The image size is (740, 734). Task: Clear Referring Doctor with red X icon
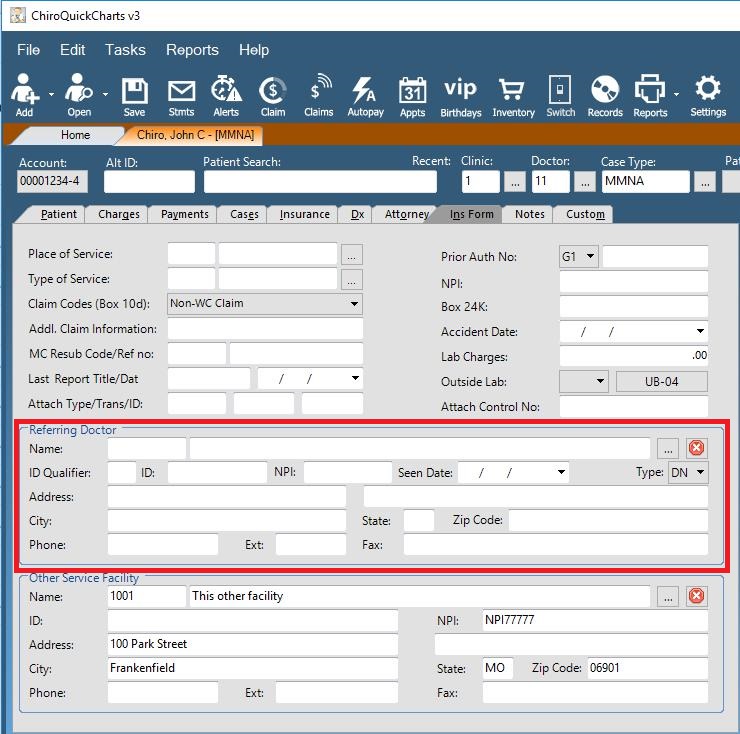click(x=696, y=447)
